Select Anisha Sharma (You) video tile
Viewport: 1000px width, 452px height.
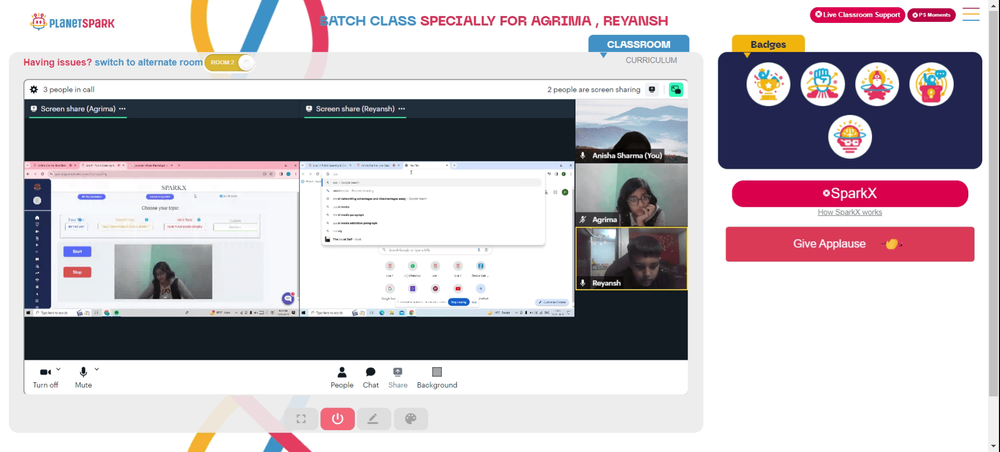(631, 131)
